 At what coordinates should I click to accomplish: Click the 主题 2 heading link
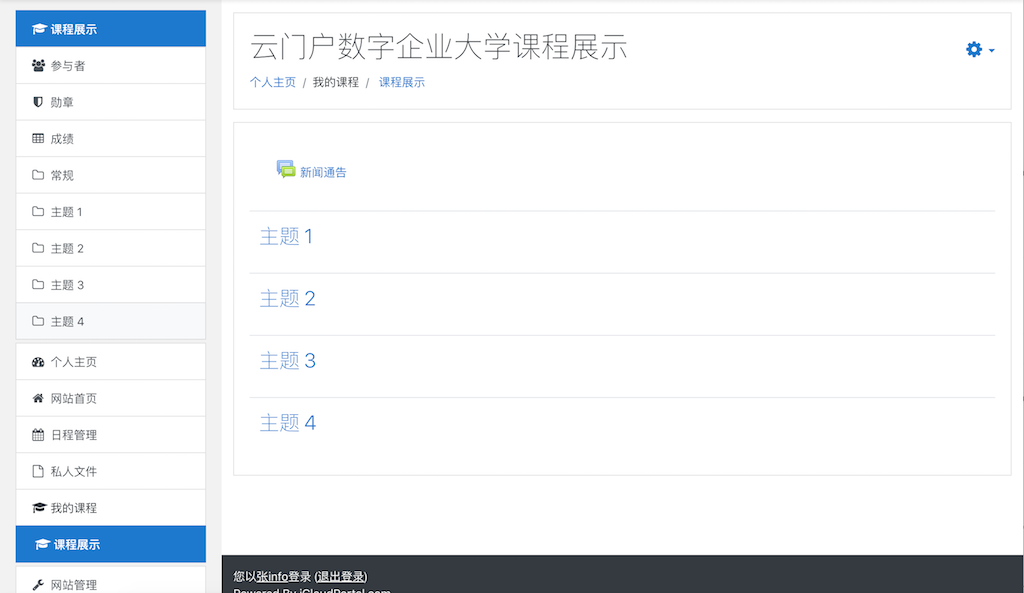point(287,299)
